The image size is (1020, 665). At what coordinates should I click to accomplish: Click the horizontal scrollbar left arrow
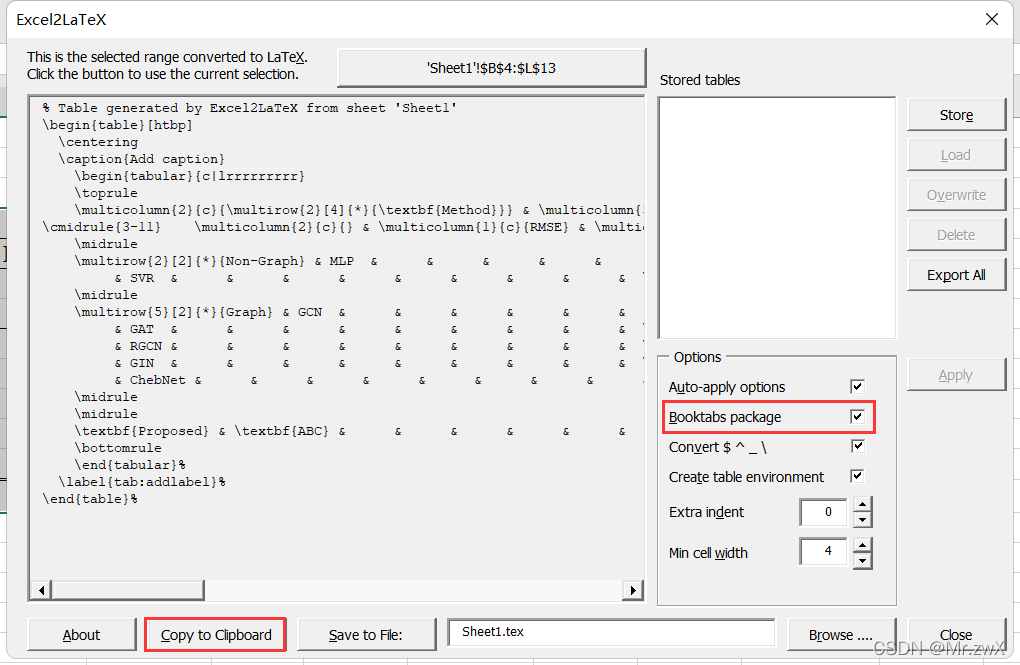coord(41,590)
